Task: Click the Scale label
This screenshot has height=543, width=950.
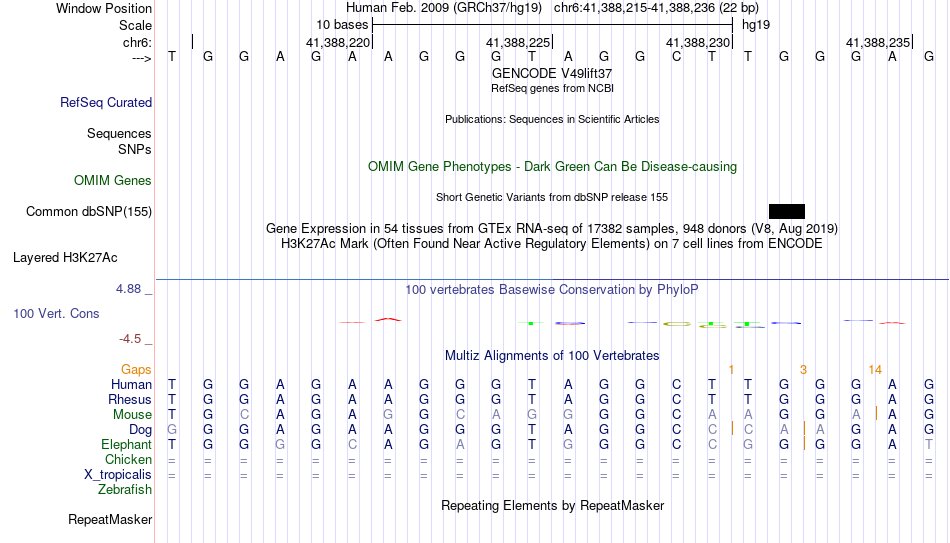Action: pos(135,25)
